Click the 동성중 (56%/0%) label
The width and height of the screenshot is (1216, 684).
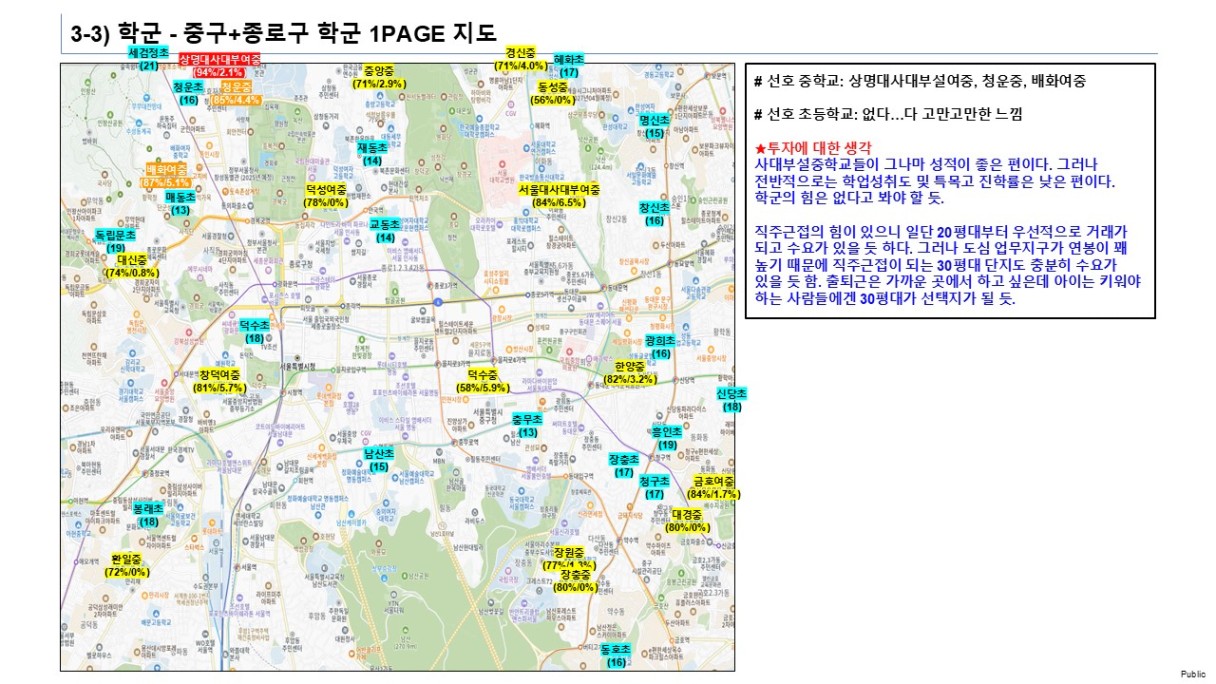click(552, 93)
